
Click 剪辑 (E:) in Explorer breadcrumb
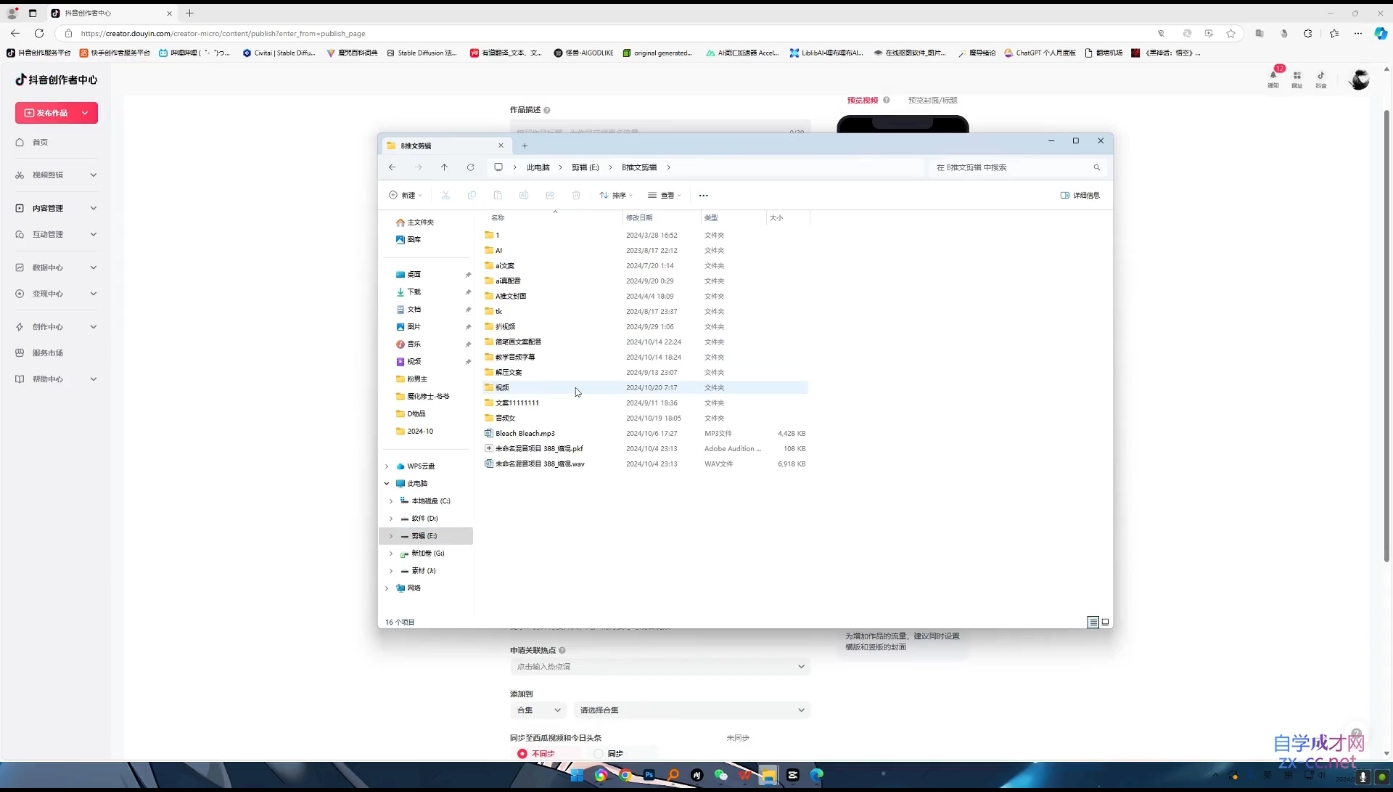(585, 167)
